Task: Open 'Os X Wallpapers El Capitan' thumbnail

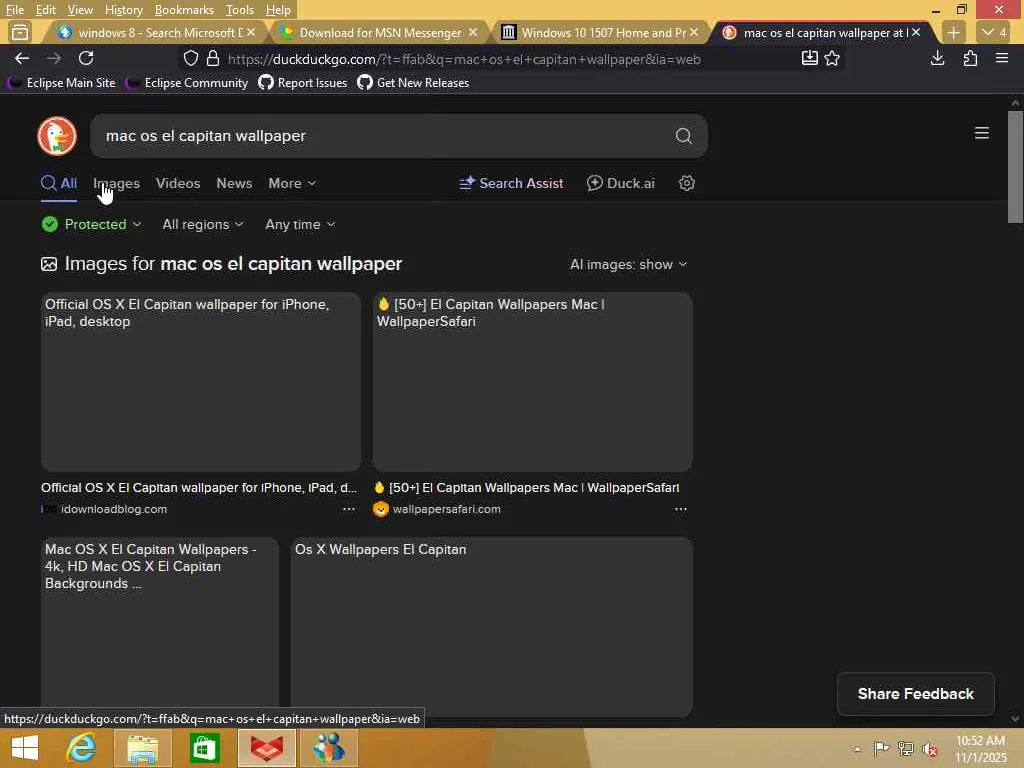Action: pos(492,627)
